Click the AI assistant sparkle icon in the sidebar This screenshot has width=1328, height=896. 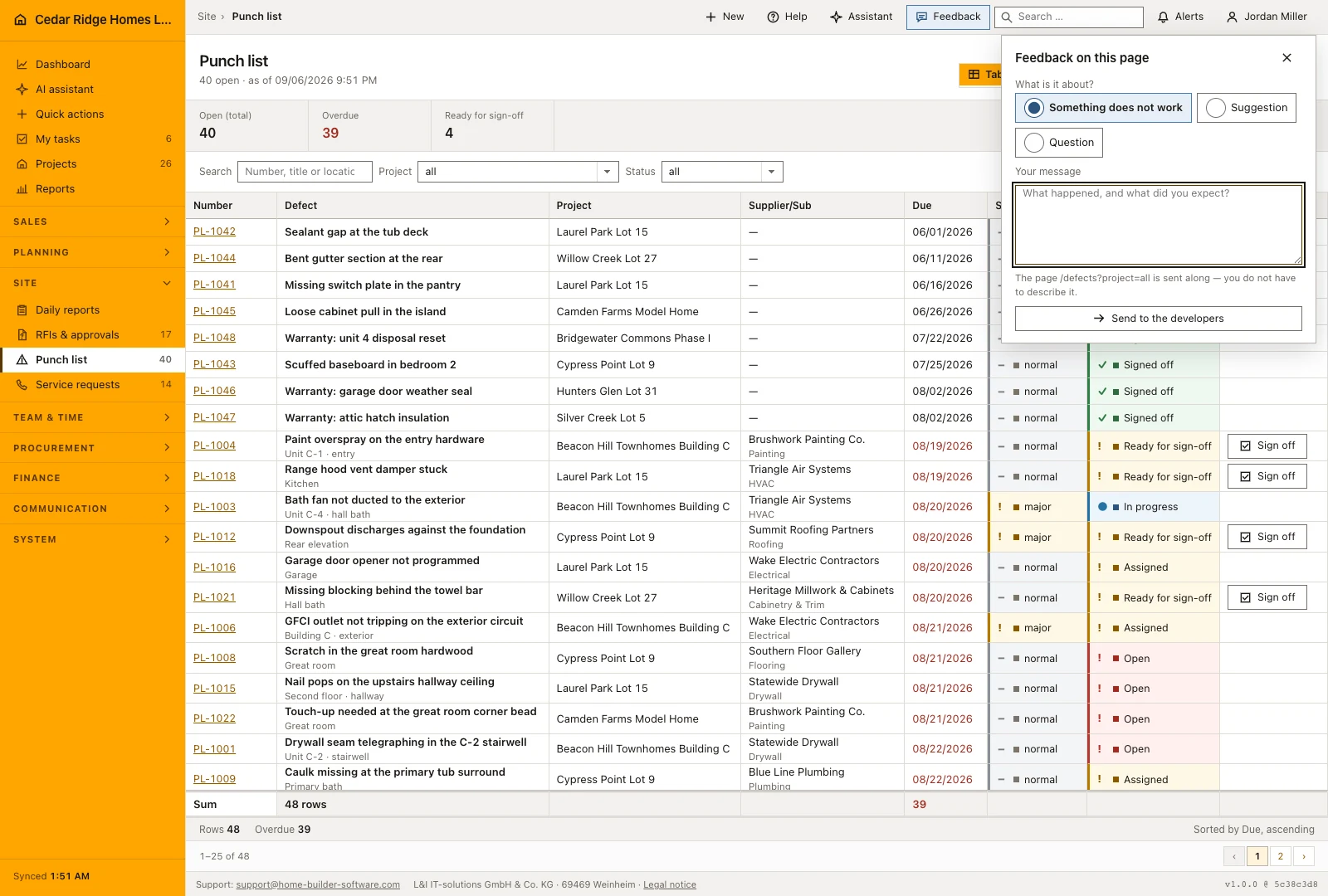tap(22, 90)
